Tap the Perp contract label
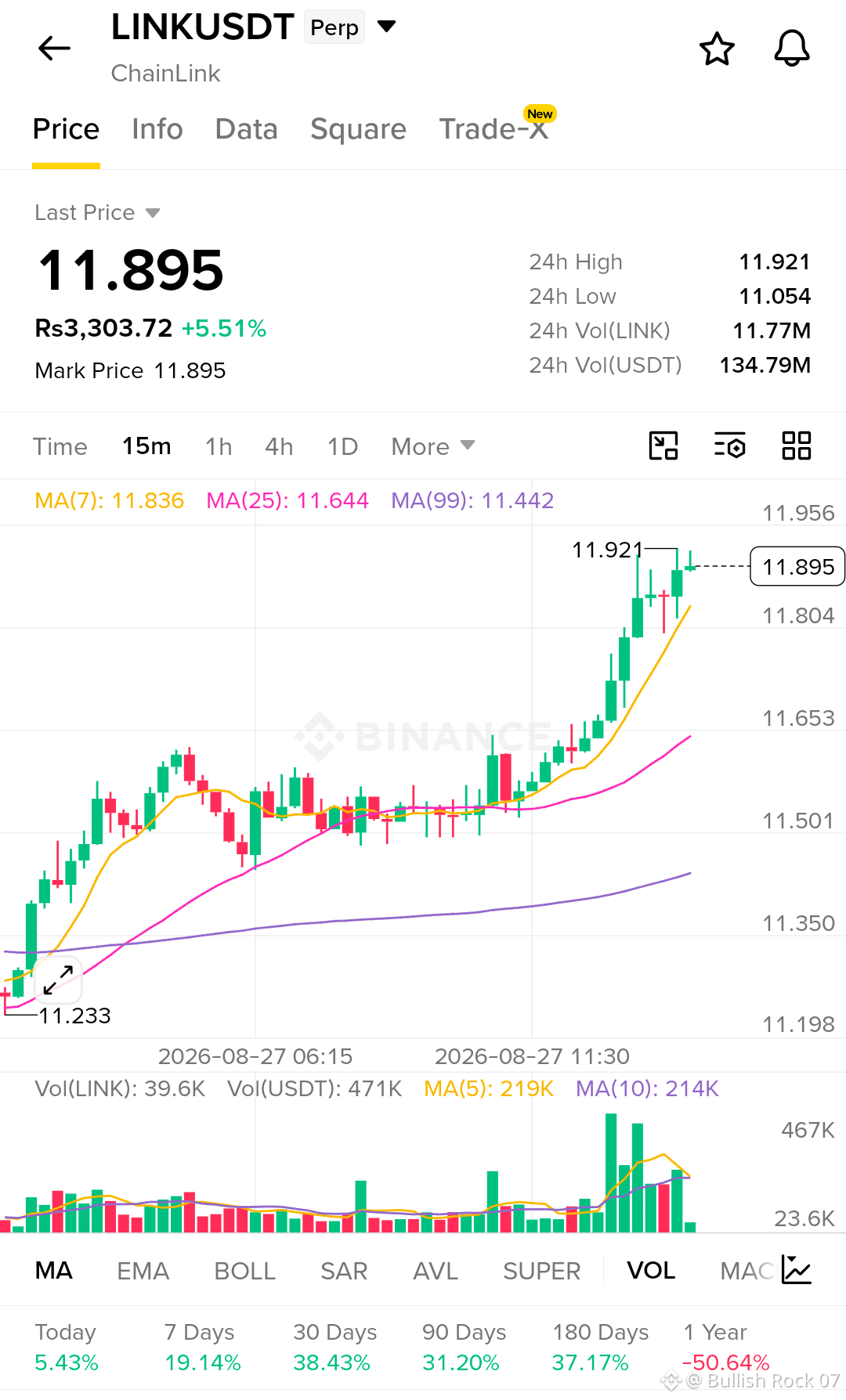This screenshot has height=1400, width=846. 334,27
